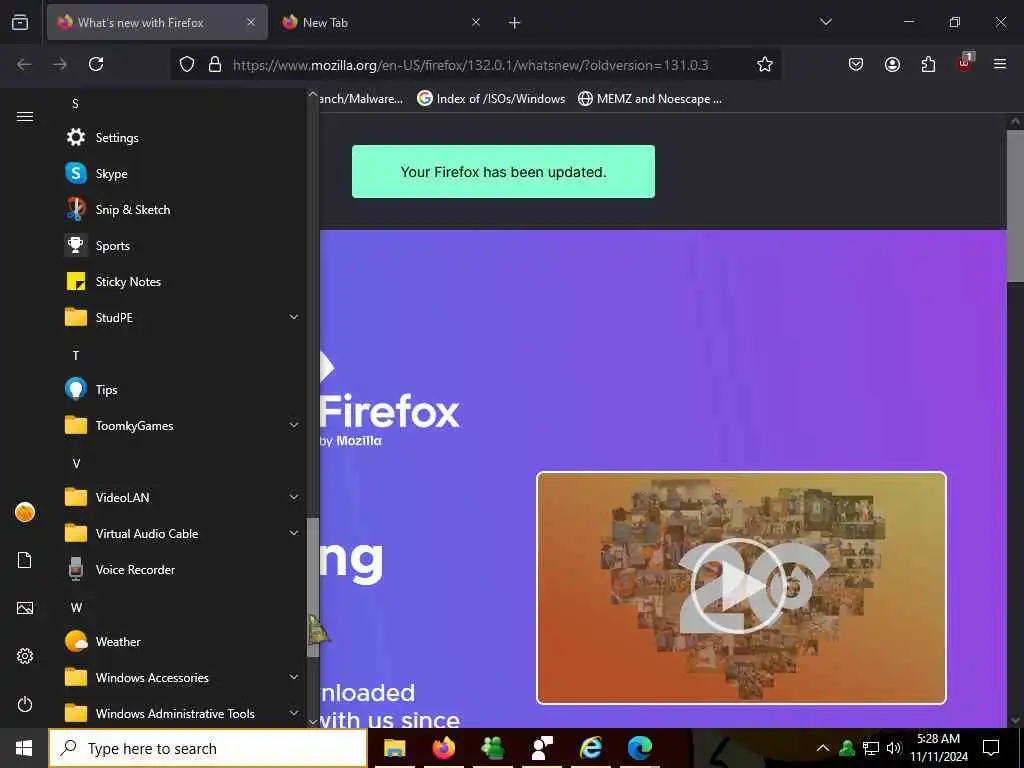Open Documents from Start sidebar
This screenshot has width=1024, height=768.
coord(25,560)
